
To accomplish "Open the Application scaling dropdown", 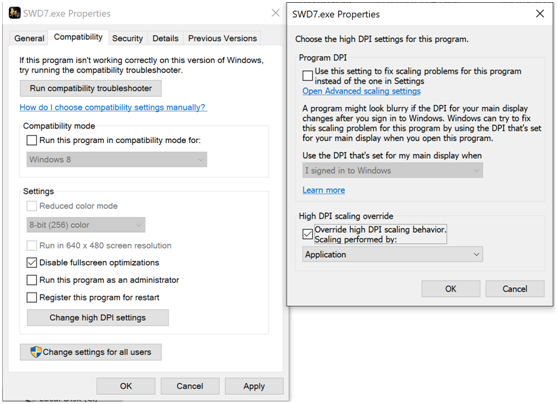I will click(392, 254).
